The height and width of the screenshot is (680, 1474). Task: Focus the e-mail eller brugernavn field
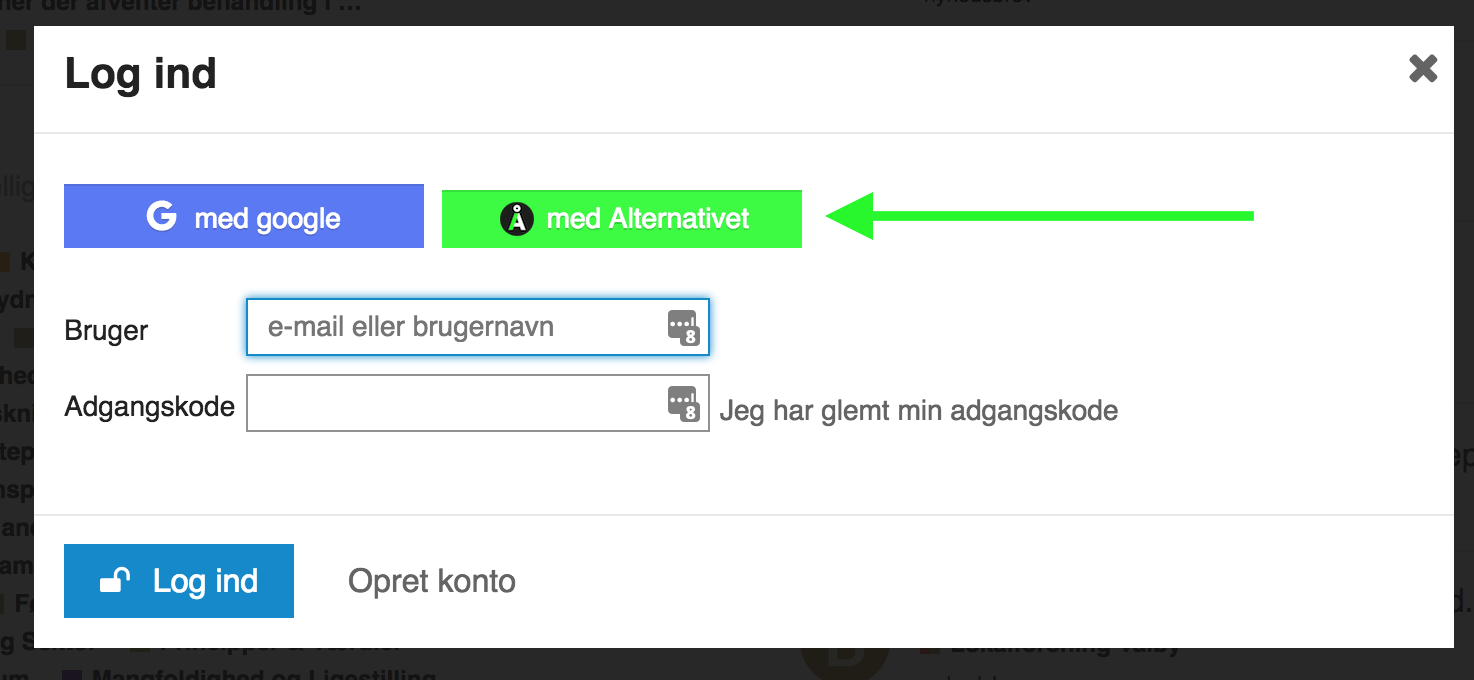[478, 327]
